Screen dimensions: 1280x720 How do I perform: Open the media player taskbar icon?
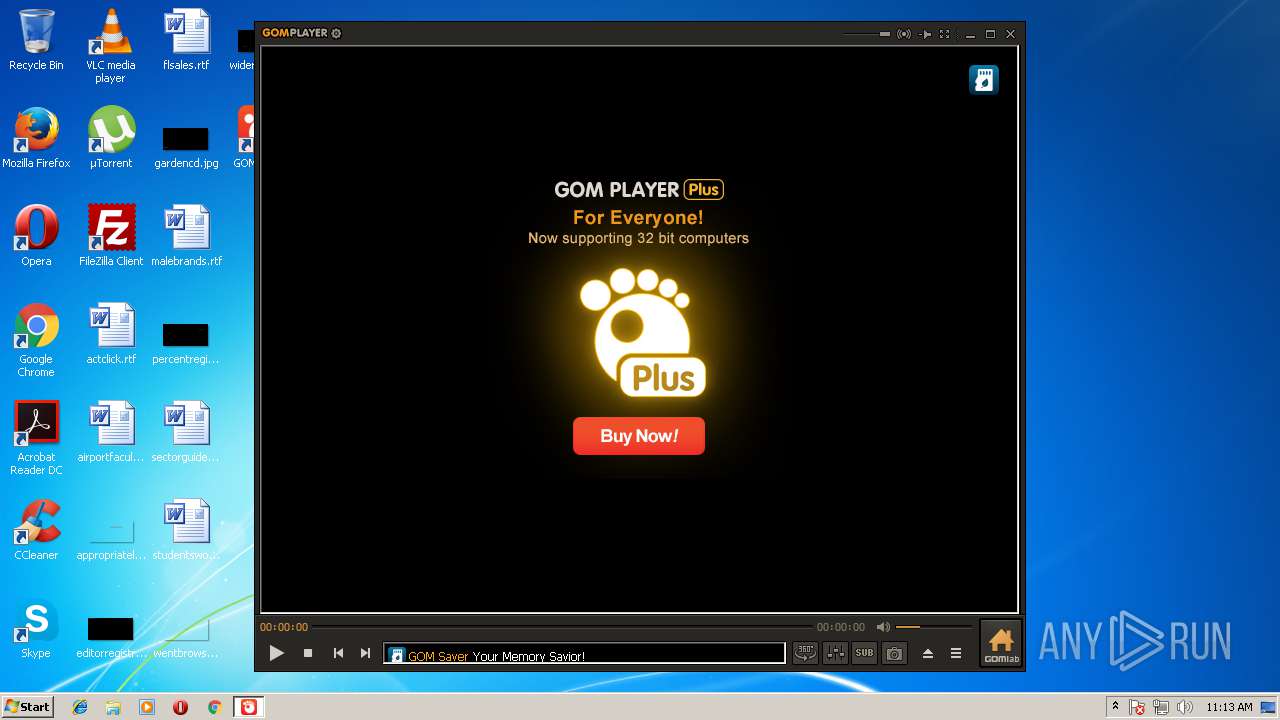tap(147, 707)
